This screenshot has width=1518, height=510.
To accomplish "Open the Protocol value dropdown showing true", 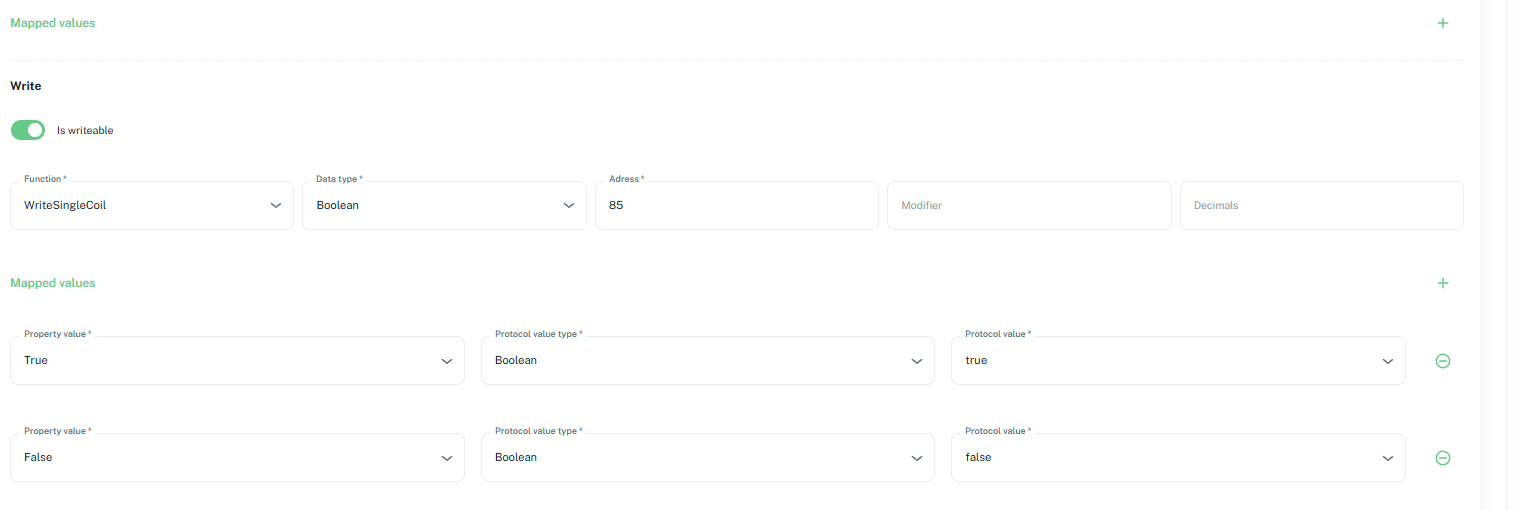I will [1177, 361].
